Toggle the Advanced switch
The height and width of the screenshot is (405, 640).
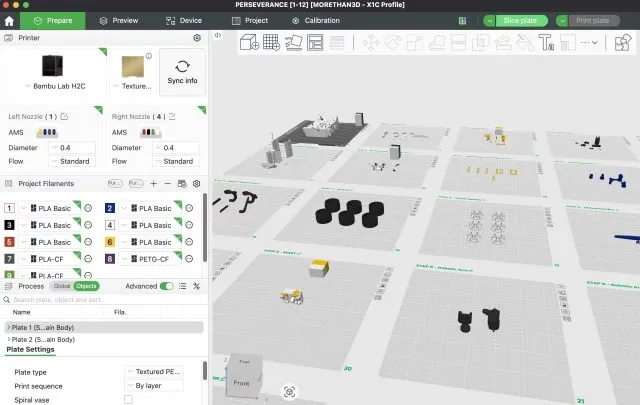coord(166,286)
